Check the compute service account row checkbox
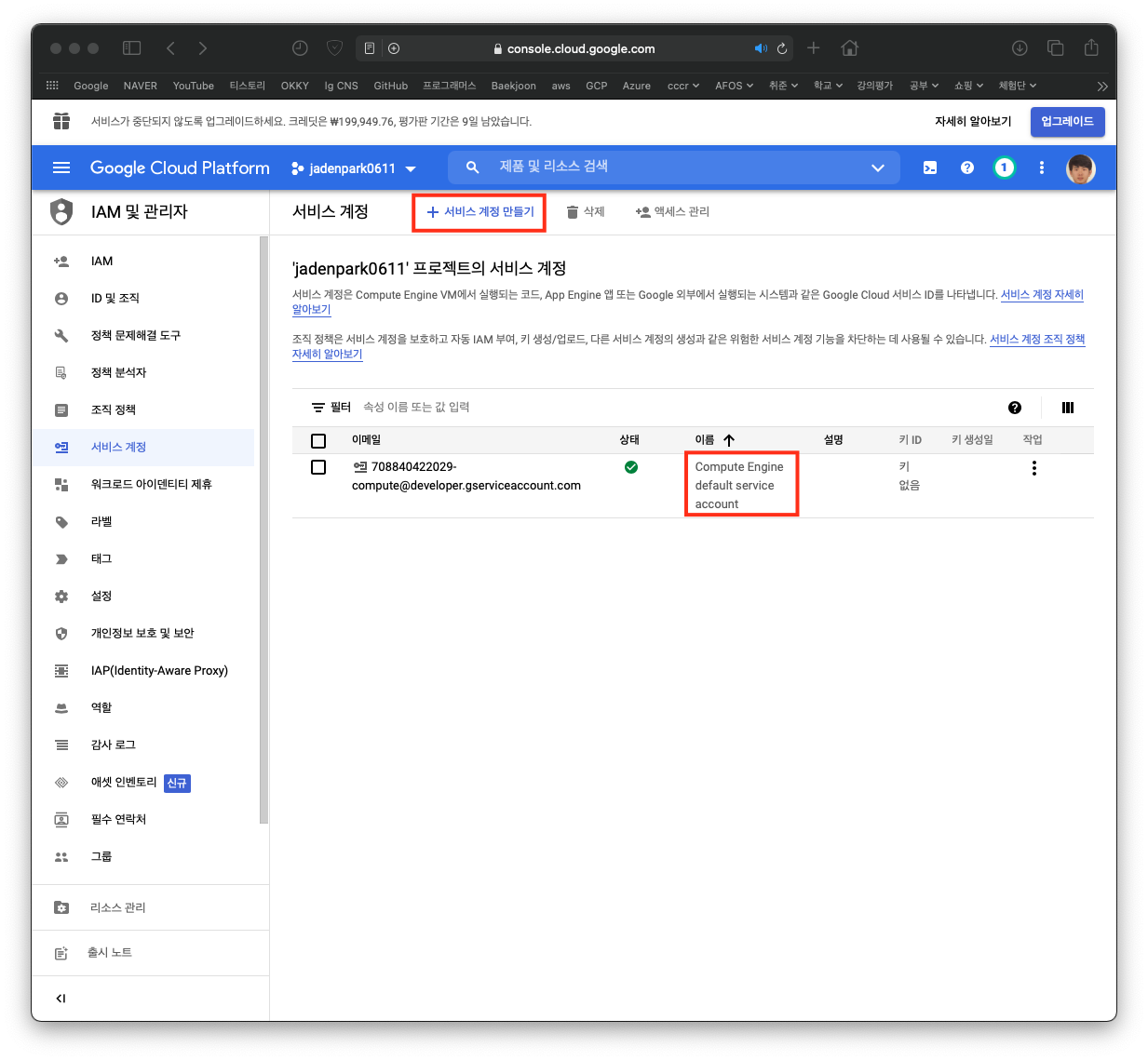This screenshot has height=1060, width=1148. (x=318, y=467)
